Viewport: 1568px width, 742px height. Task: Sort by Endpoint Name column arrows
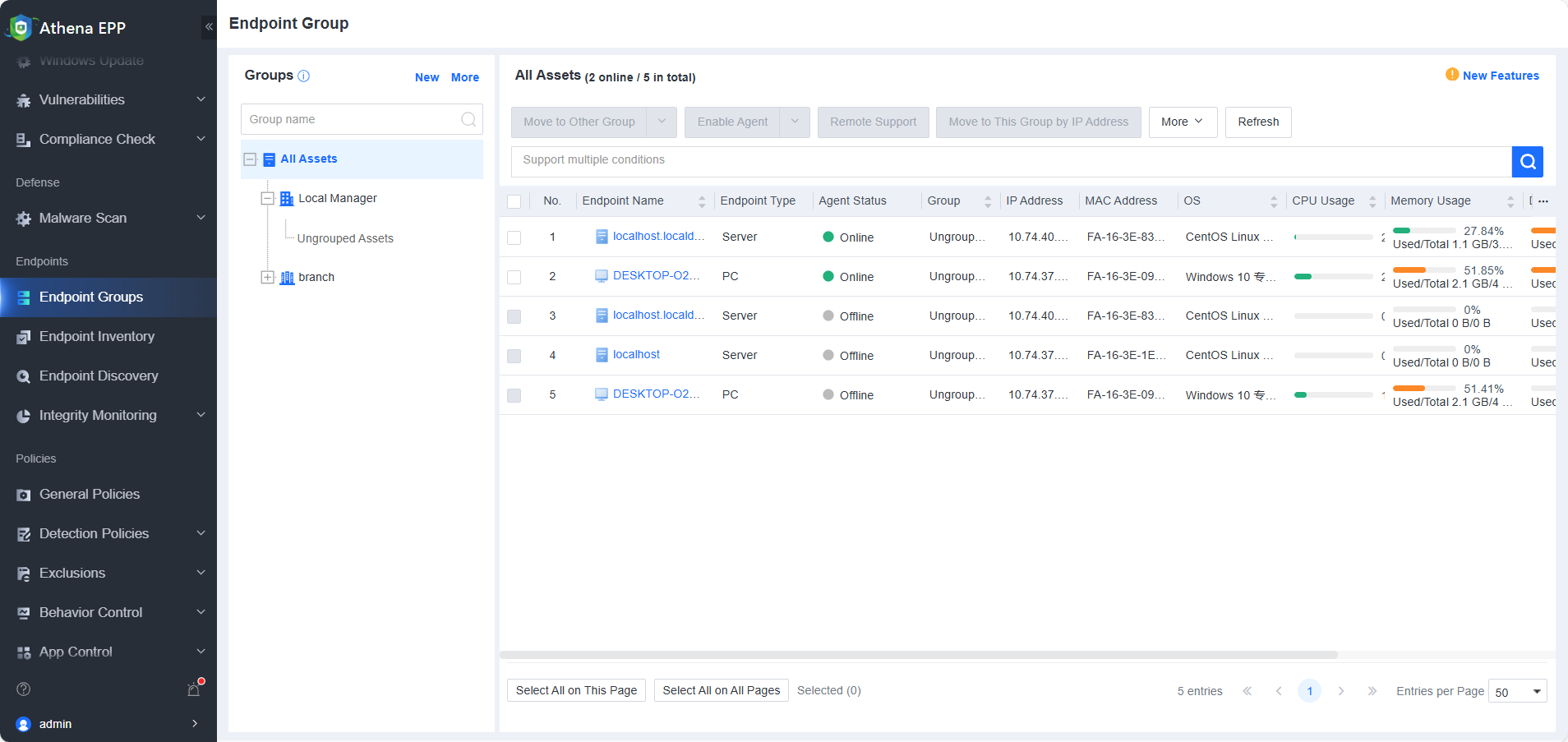pyautogui.click(x=702, y=201)
